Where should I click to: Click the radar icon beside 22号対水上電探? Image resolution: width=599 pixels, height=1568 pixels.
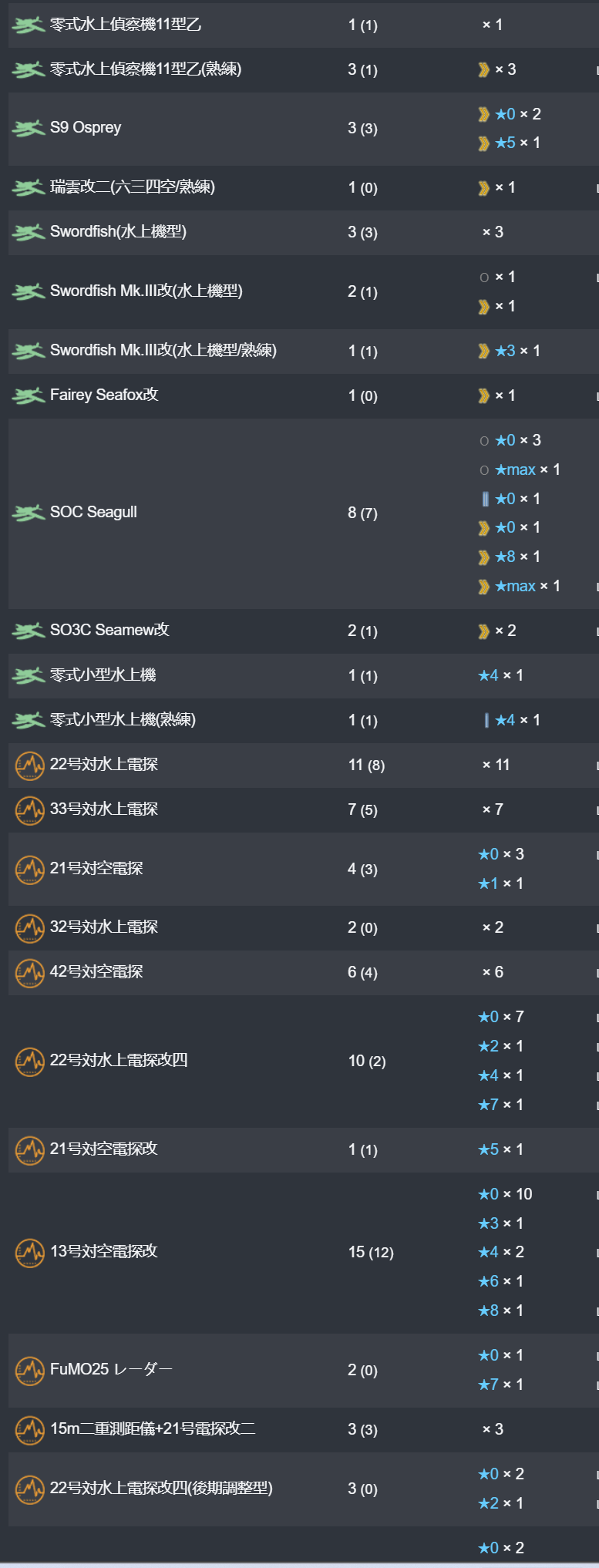tap(29, 765)
